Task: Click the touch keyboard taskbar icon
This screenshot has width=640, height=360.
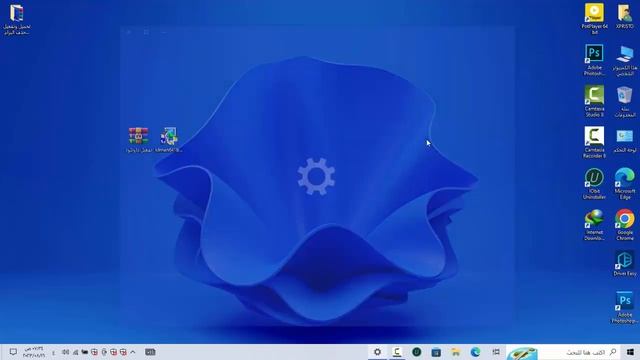Action: 150,352
